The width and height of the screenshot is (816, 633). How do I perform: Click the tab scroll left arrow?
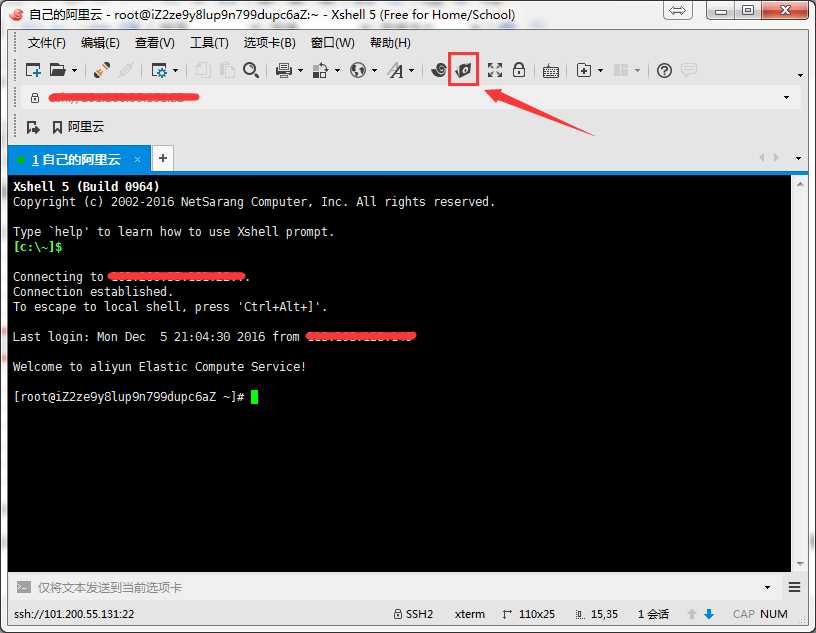click(x=762, y=157)
